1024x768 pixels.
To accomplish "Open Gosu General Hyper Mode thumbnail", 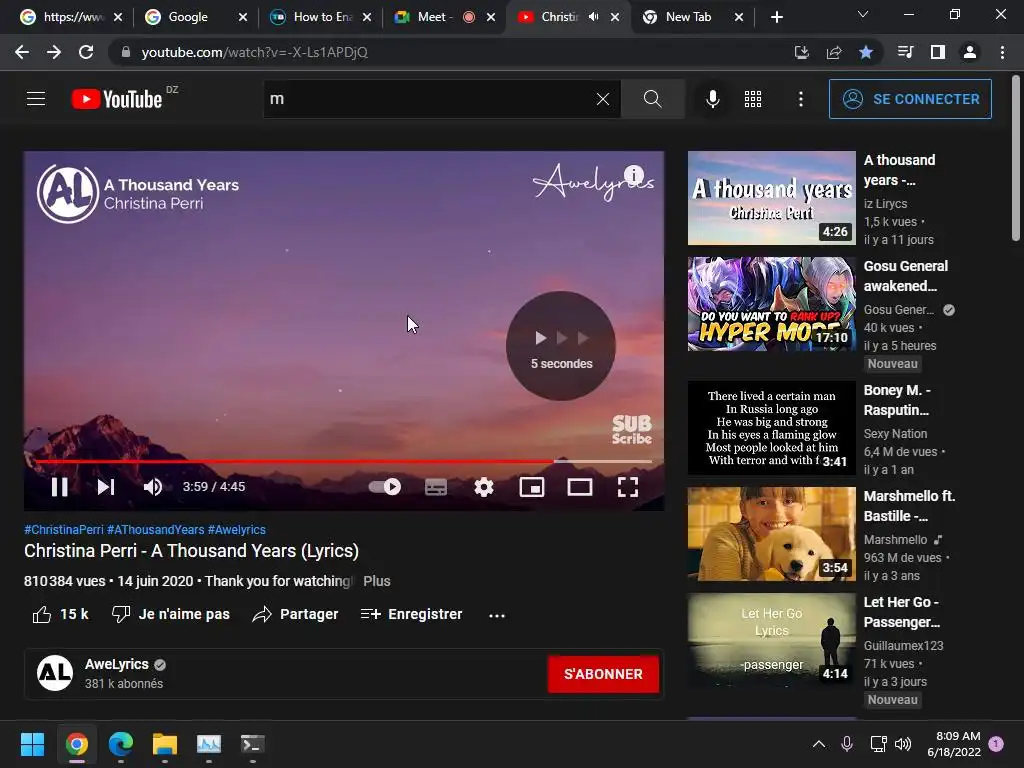I will (x=771, y=304).
